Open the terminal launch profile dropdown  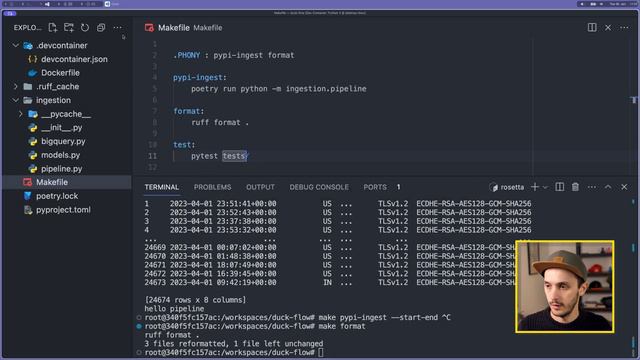coord(545,187)
